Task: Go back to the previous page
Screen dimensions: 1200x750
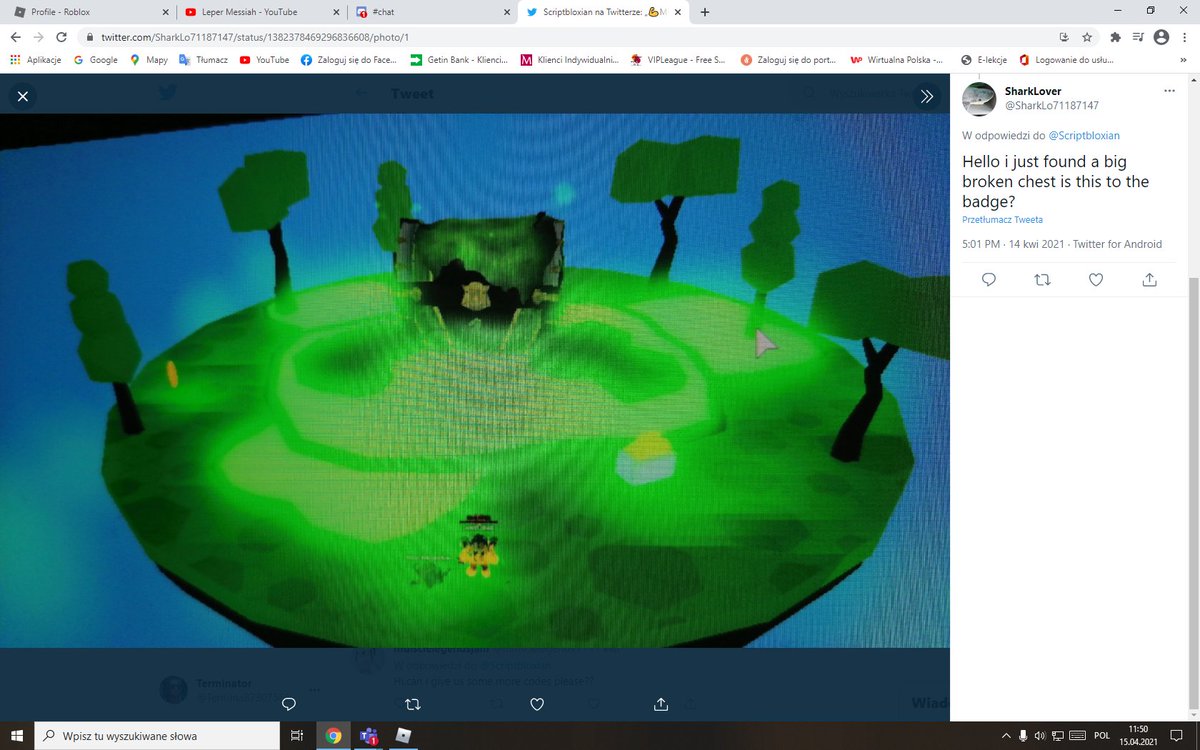Action: pyautogui.click(x=15, y=37)
